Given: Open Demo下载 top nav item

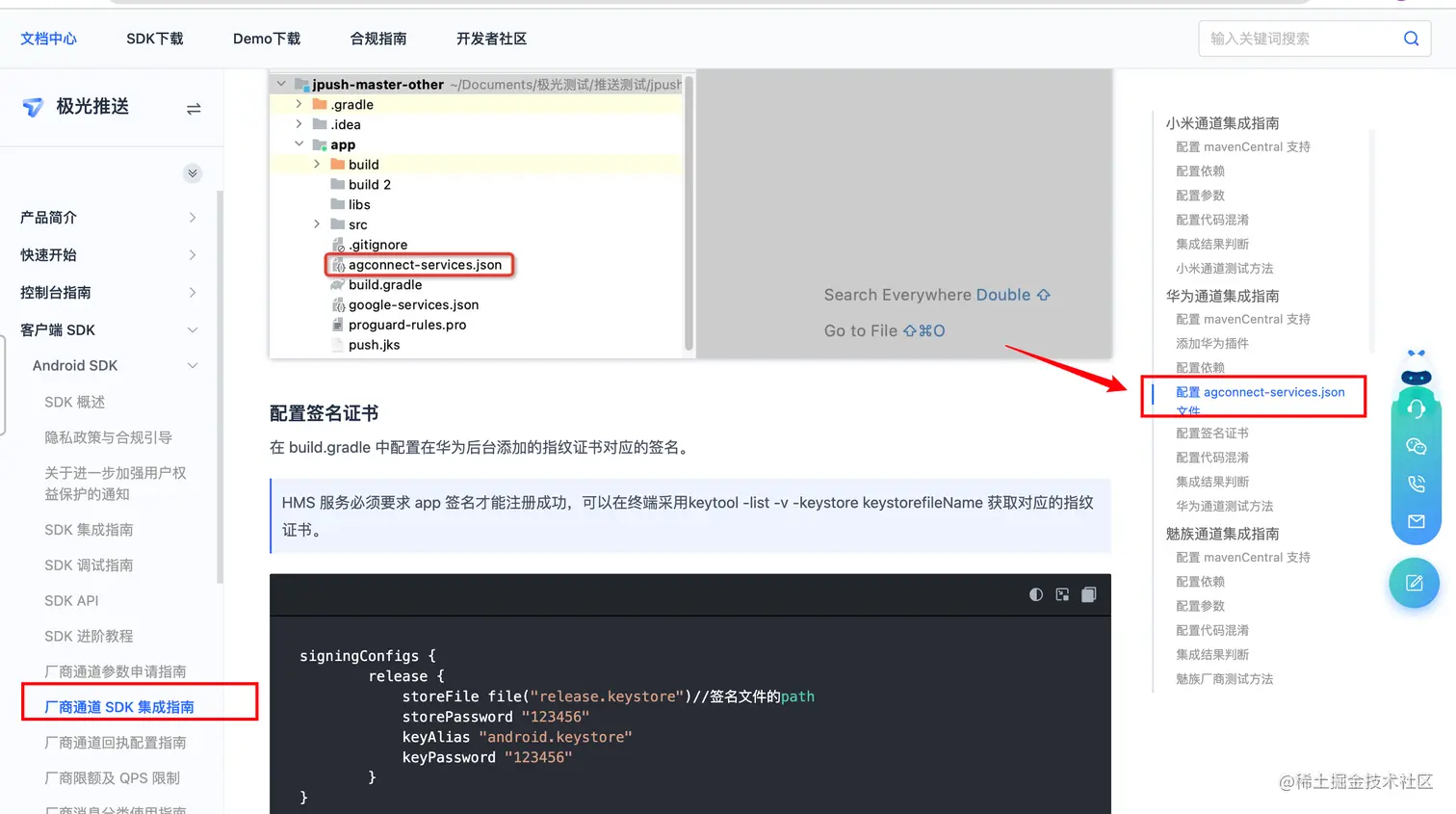Looking at the screenshot, I should (x=267, y=39).
